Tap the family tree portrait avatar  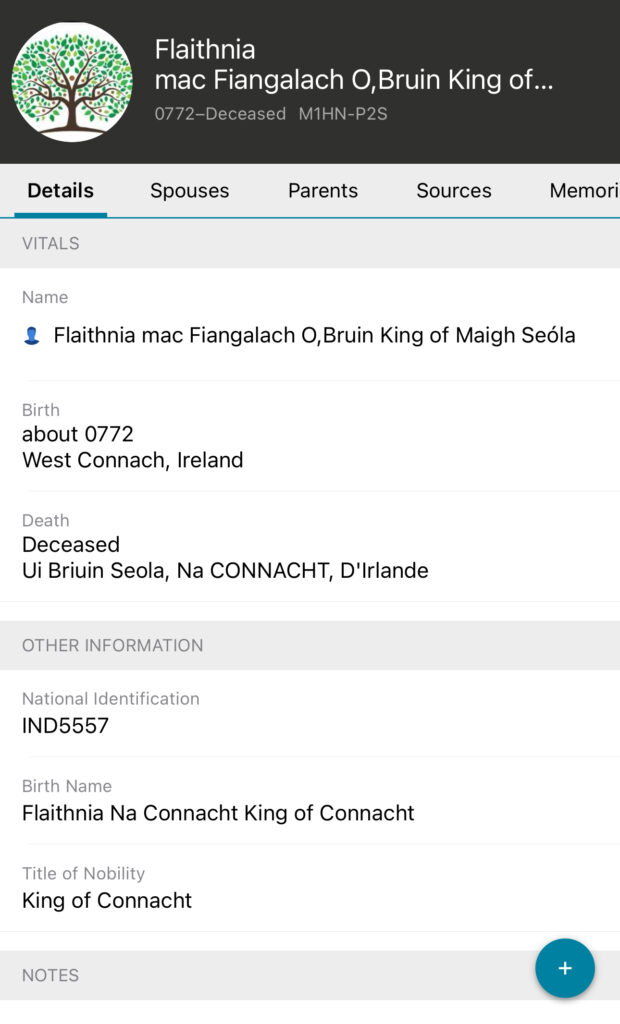[72, 82]
